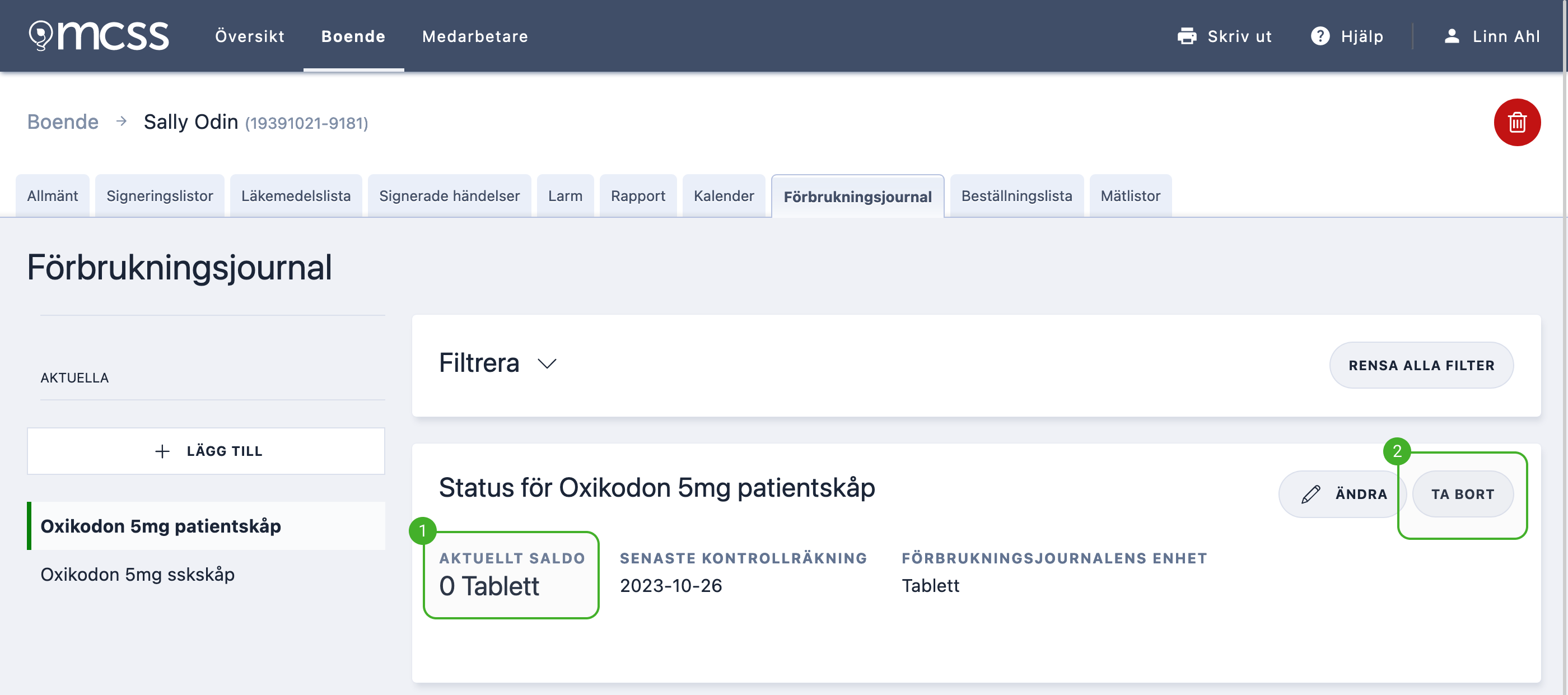Switch to the Allmänt tab
The image size is (1568, 695).
point(52,195)
